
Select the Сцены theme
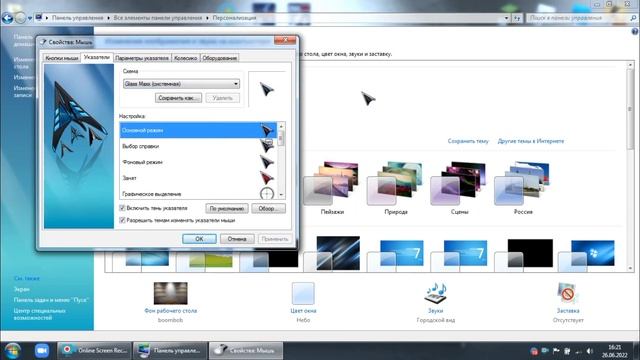pyautogui.click(x=459, y=187)
